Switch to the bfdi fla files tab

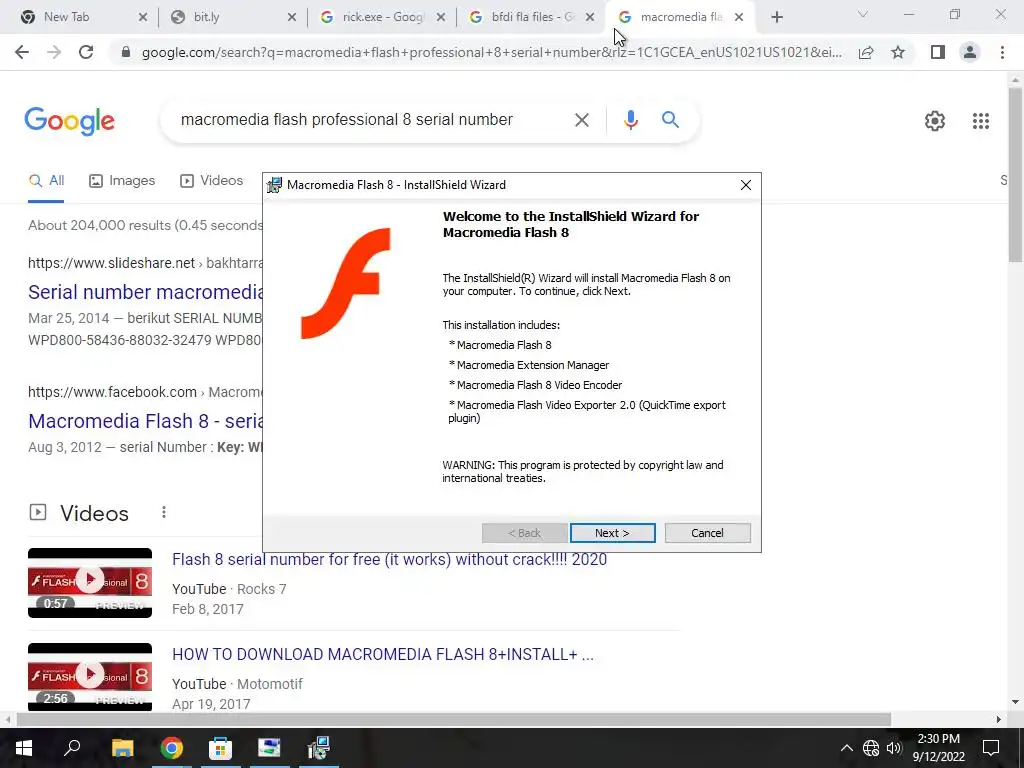click(x=532, y=17)
